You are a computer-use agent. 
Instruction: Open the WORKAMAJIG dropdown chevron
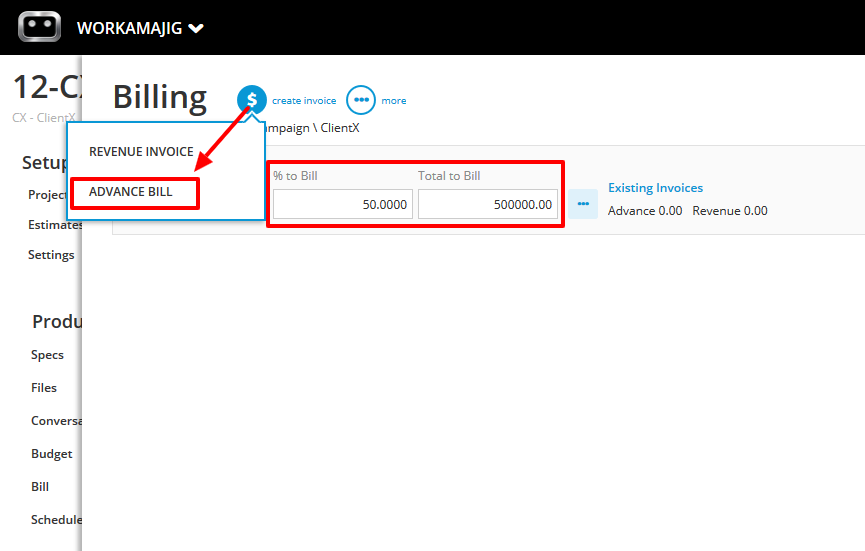196,28
